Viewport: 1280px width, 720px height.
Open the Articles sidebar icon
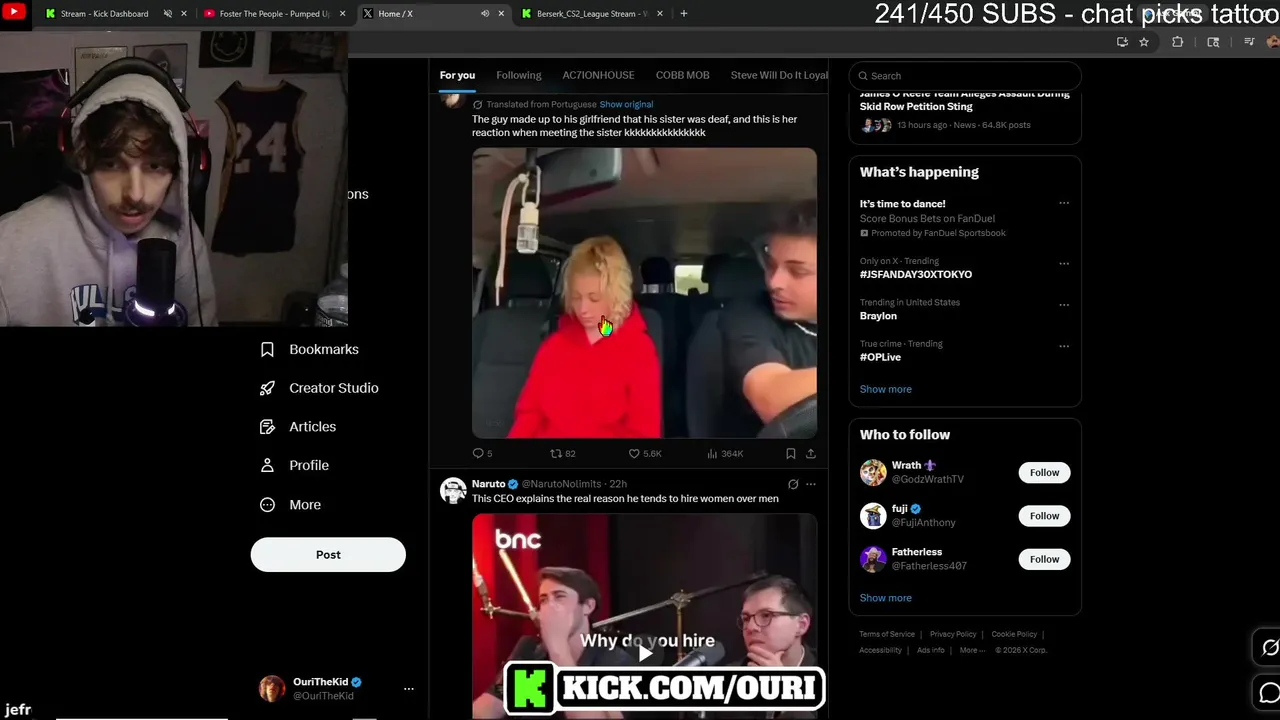(x=267, y=427)
